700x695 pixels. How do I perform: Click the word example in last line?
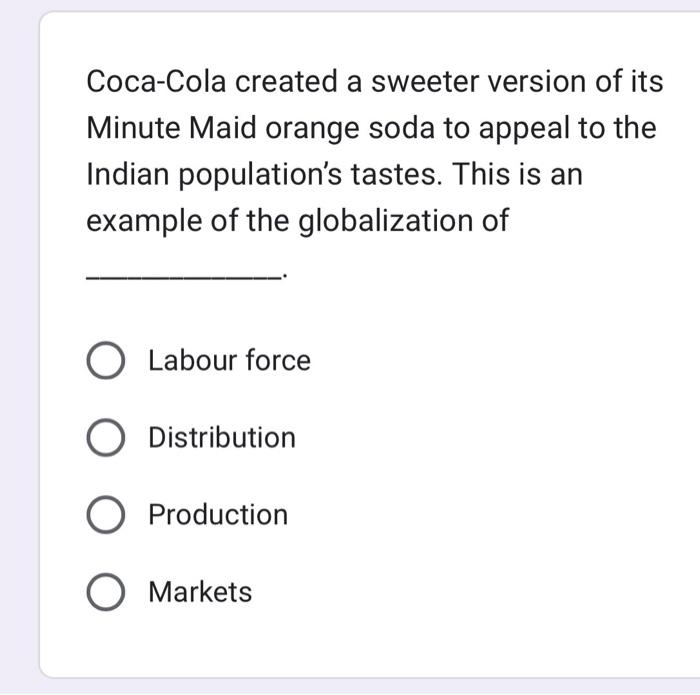144,222
